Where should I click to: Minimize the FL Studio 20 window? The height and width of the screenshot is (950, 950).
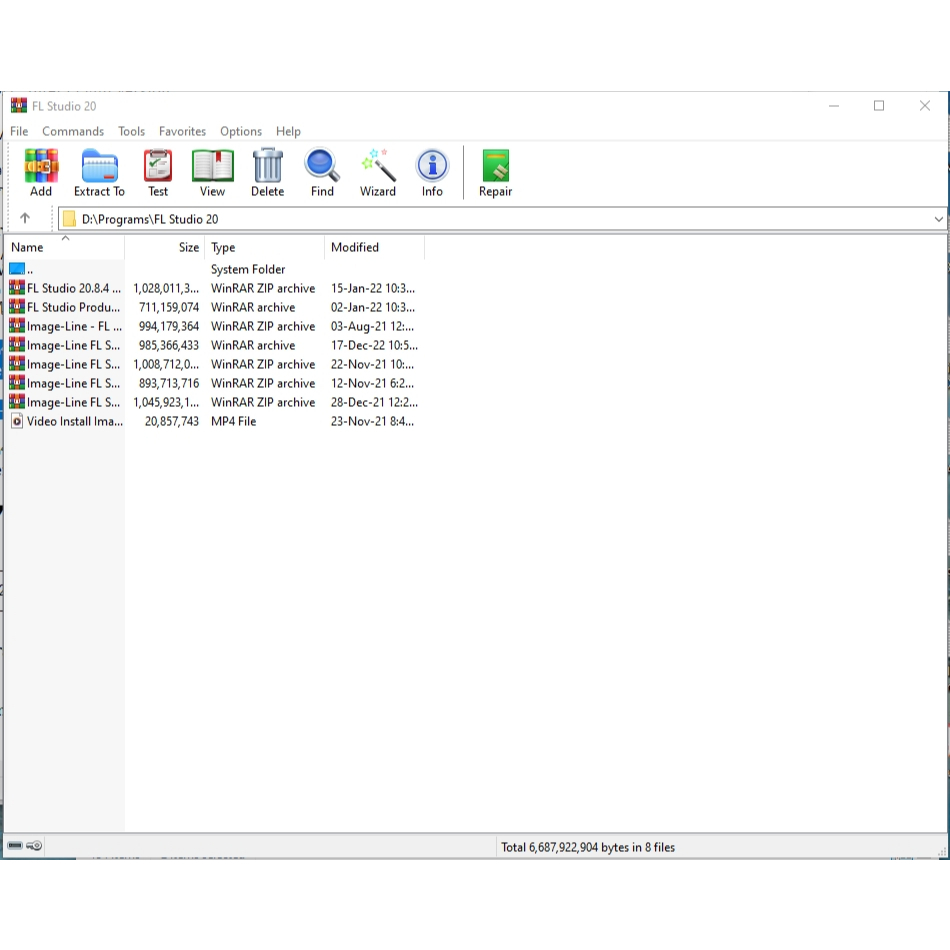834,105
